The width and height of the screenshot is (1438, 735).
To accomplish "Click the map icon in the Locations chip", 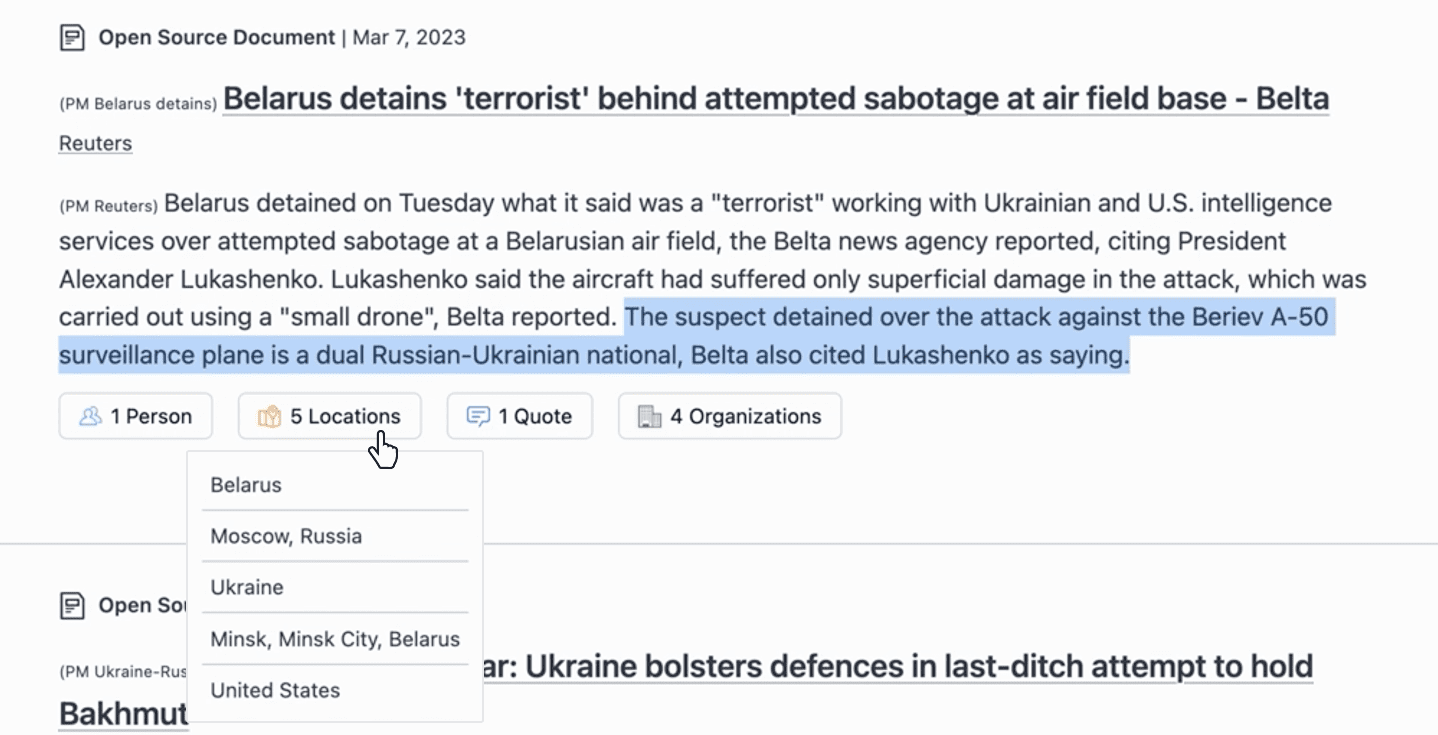I will (x=269, y=416).
